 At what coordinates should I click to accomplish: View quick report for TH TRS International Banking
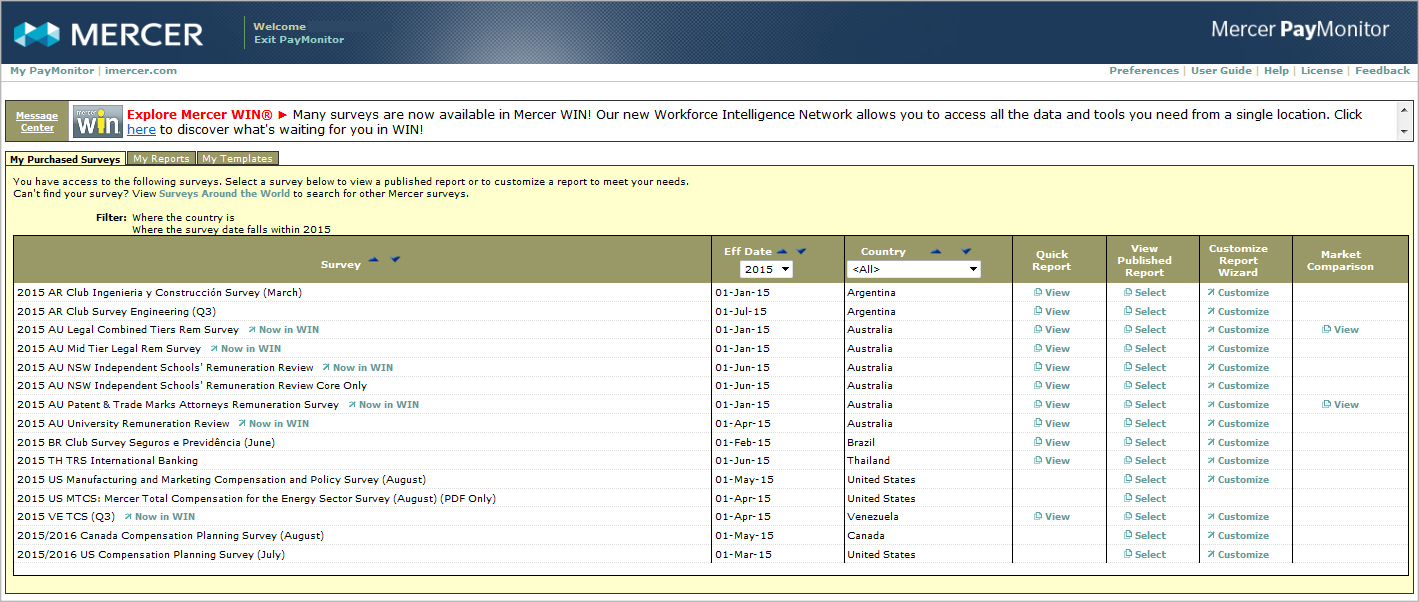(1052, 461)
